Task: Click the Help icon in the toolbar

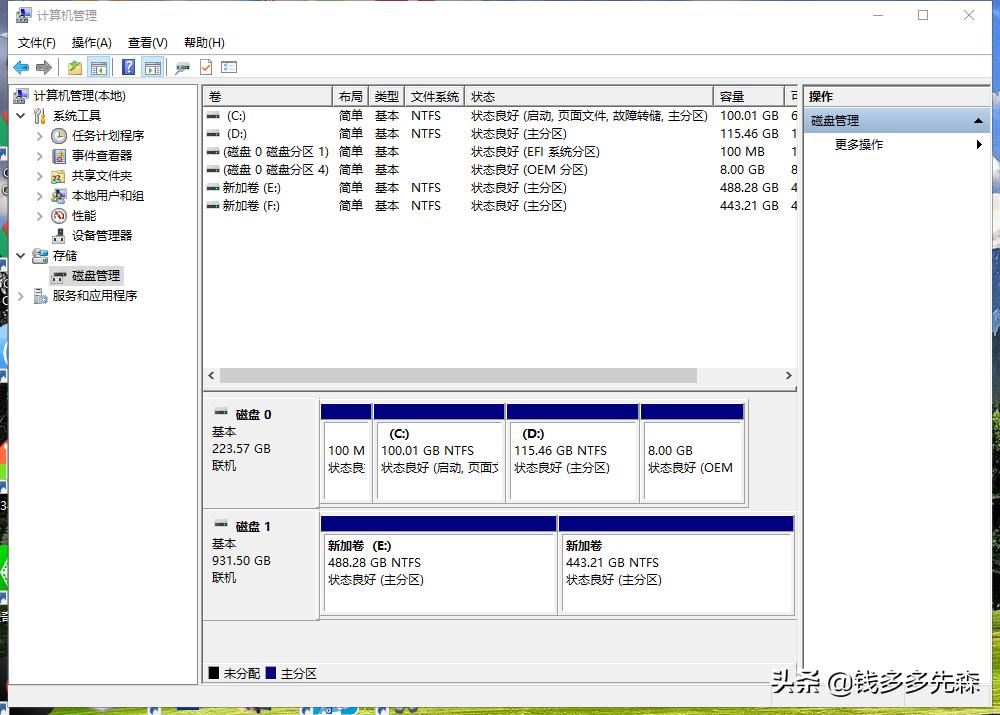Action: click(127, 67)
